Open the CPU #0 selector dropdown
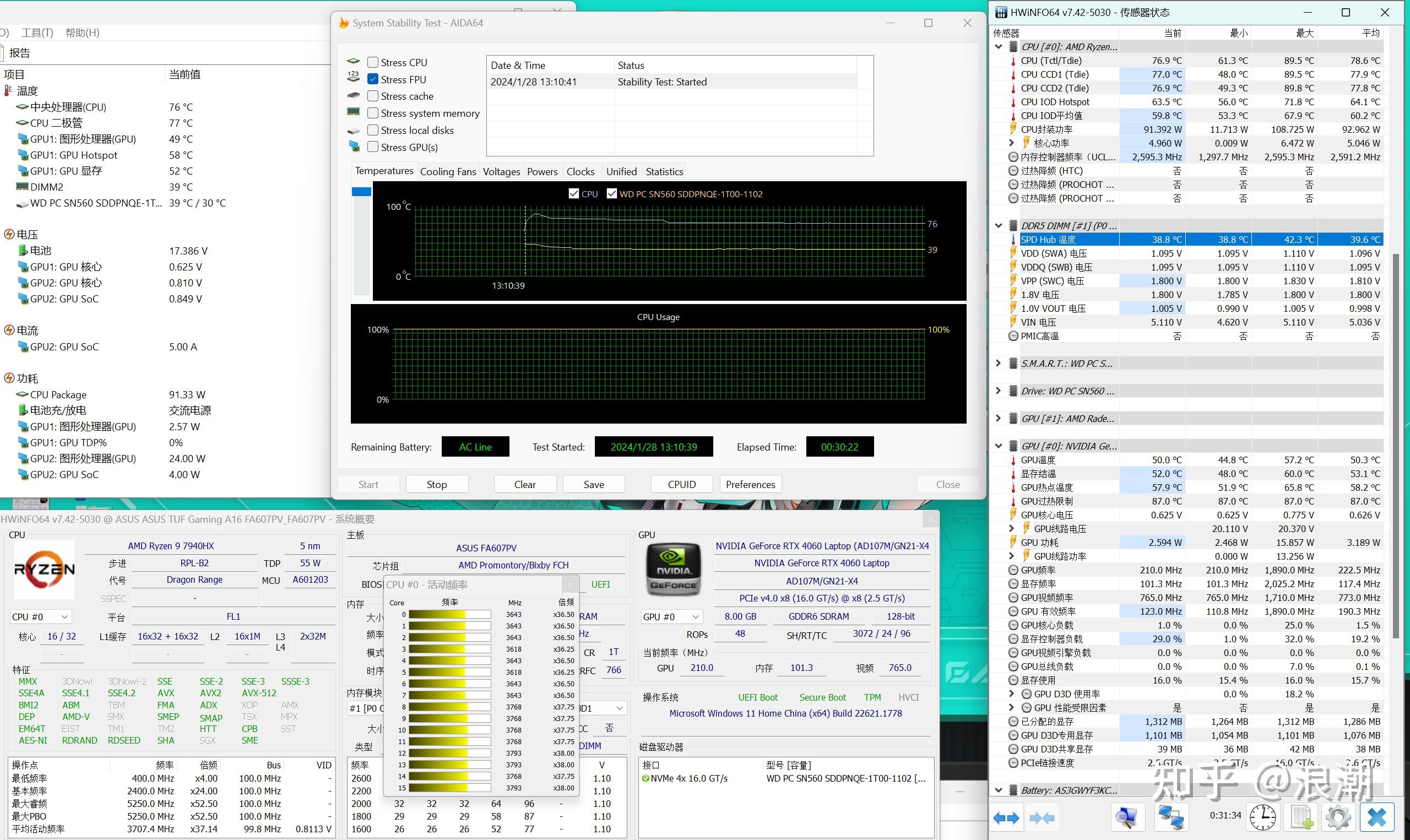This screenshot has height=840, width=1410. (x=40, y=616)
